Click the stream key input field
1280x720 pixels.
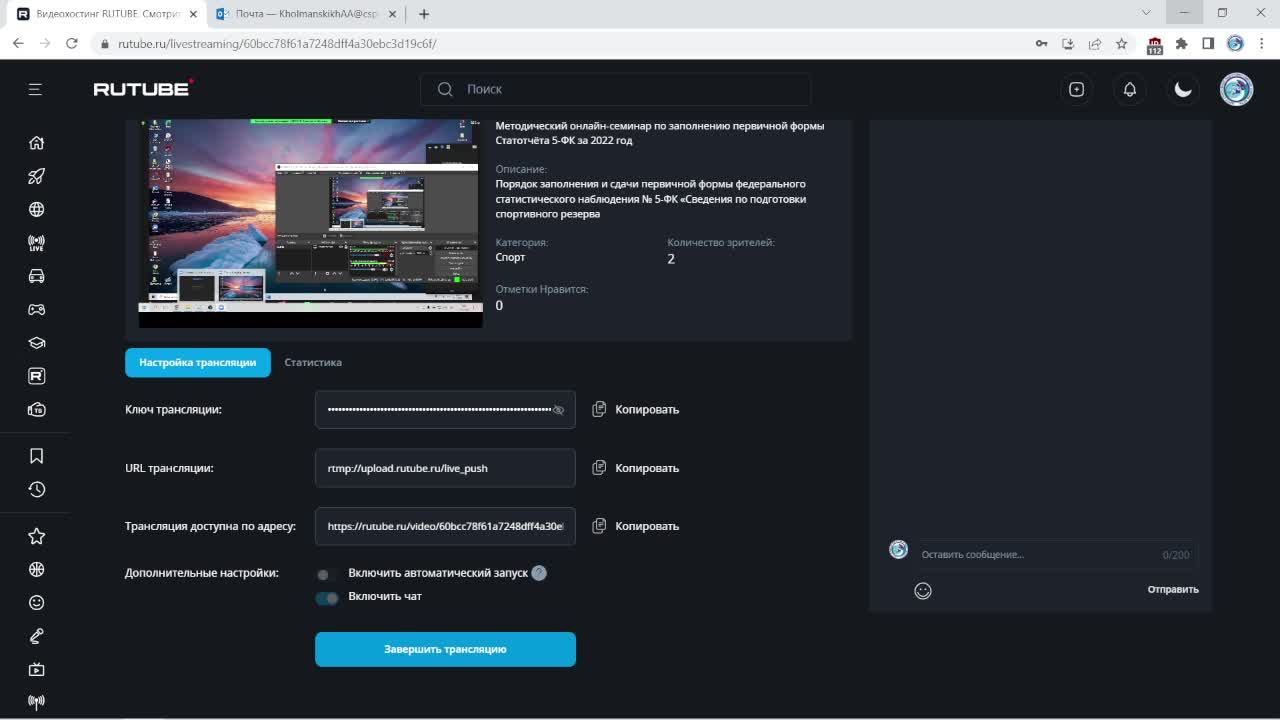pos(445,409)
